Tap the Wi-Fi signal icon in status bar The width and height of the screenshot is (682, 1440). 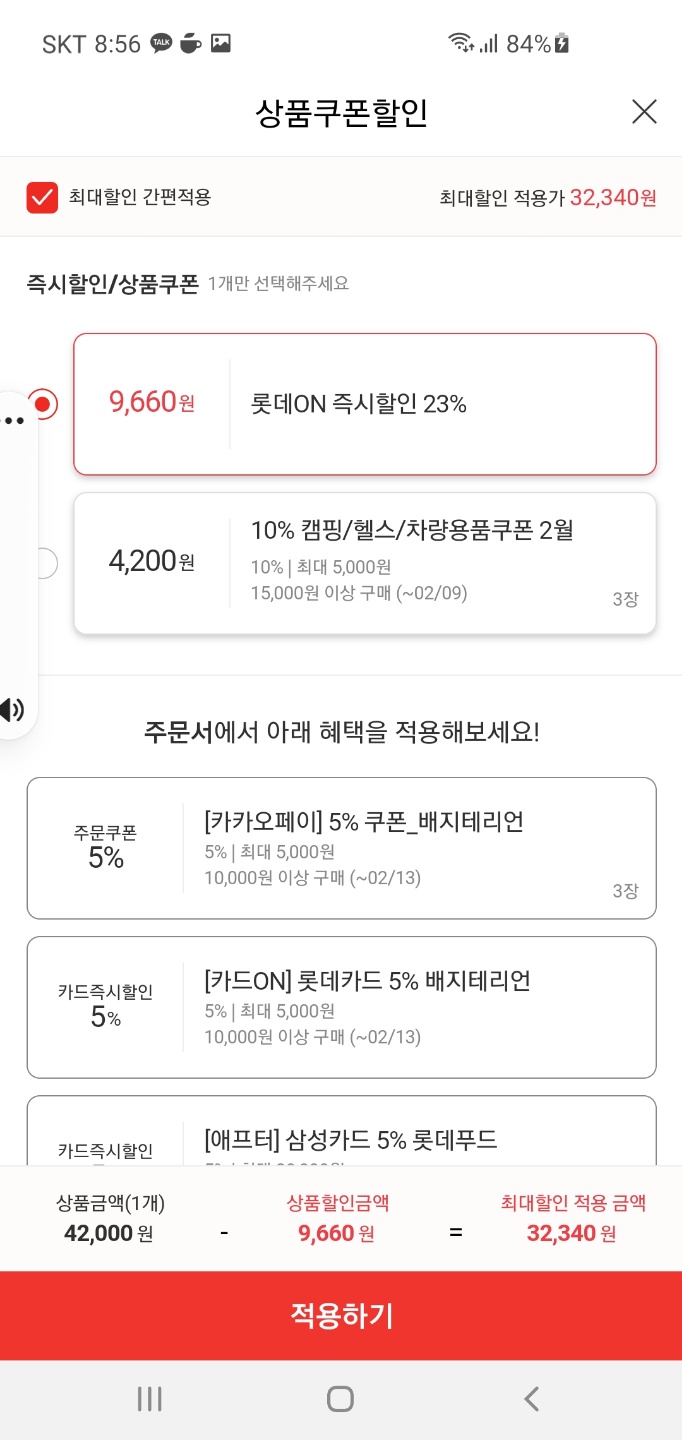[x=461, y=43]
